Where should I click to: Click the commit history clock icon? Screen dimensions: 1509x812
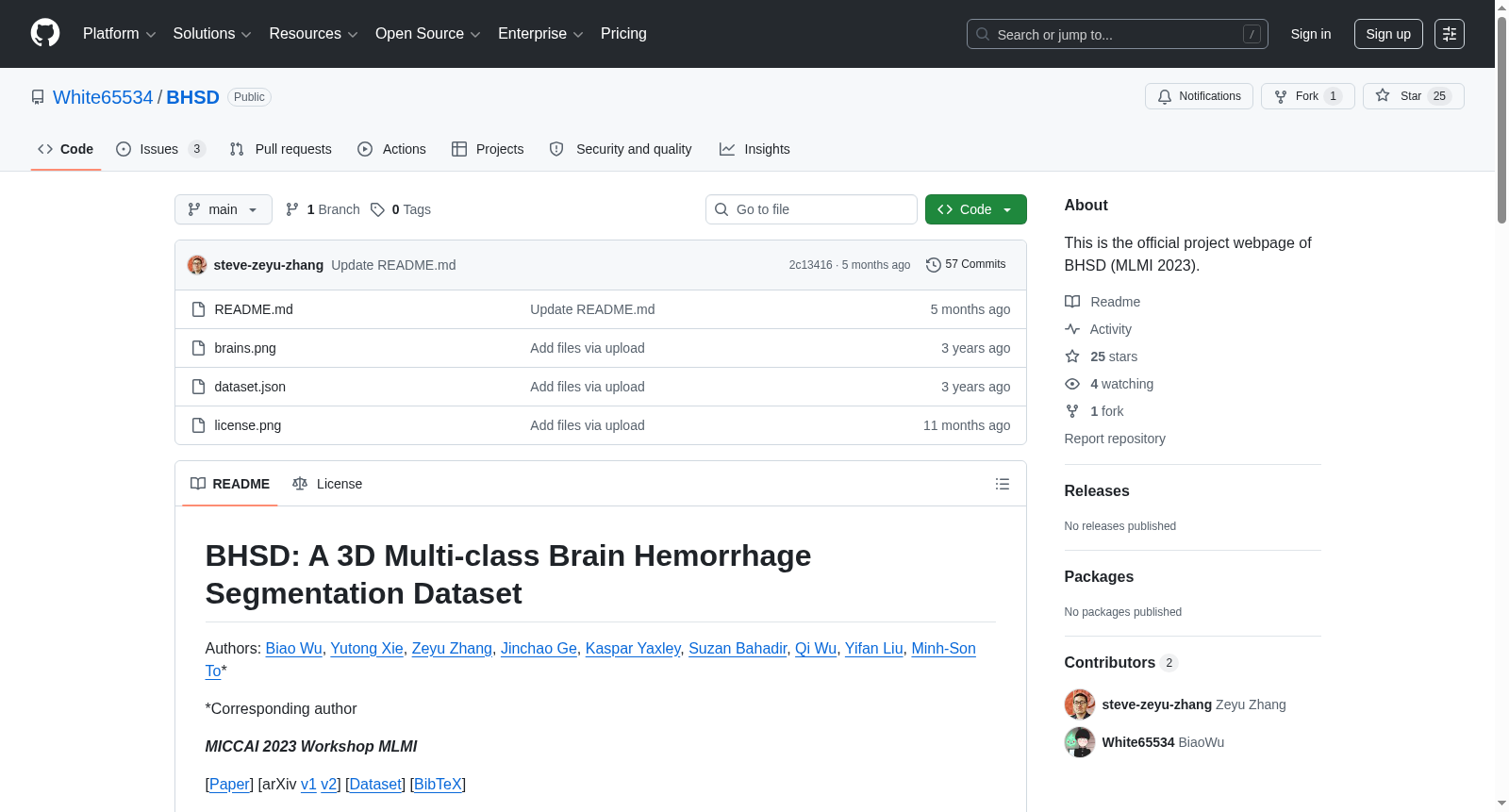pyautogui.click(x=933, y=265)
